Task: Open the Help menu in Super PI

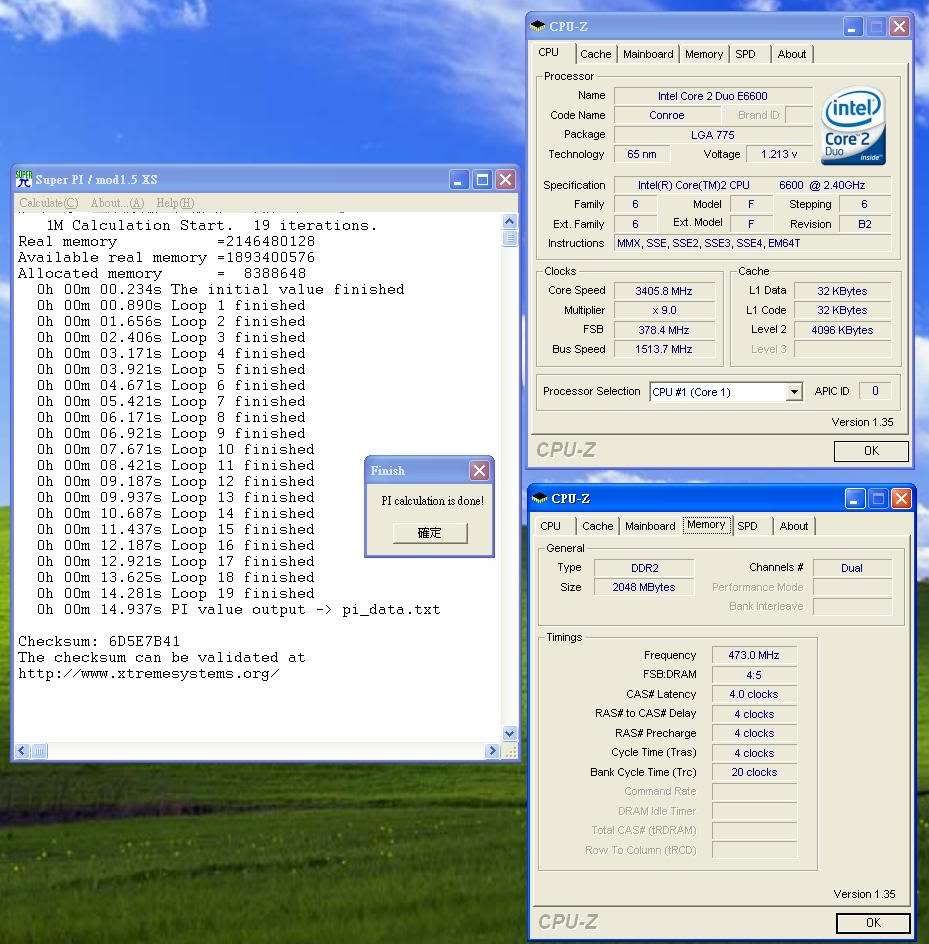Action: tap(175, 203)
